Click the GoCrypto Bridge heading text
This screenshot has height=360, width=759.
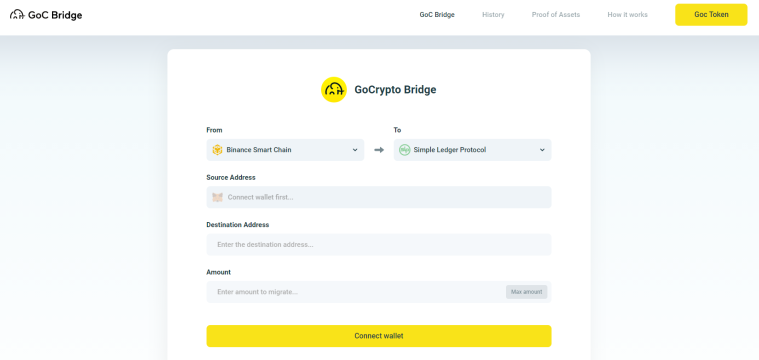(395, 90)
